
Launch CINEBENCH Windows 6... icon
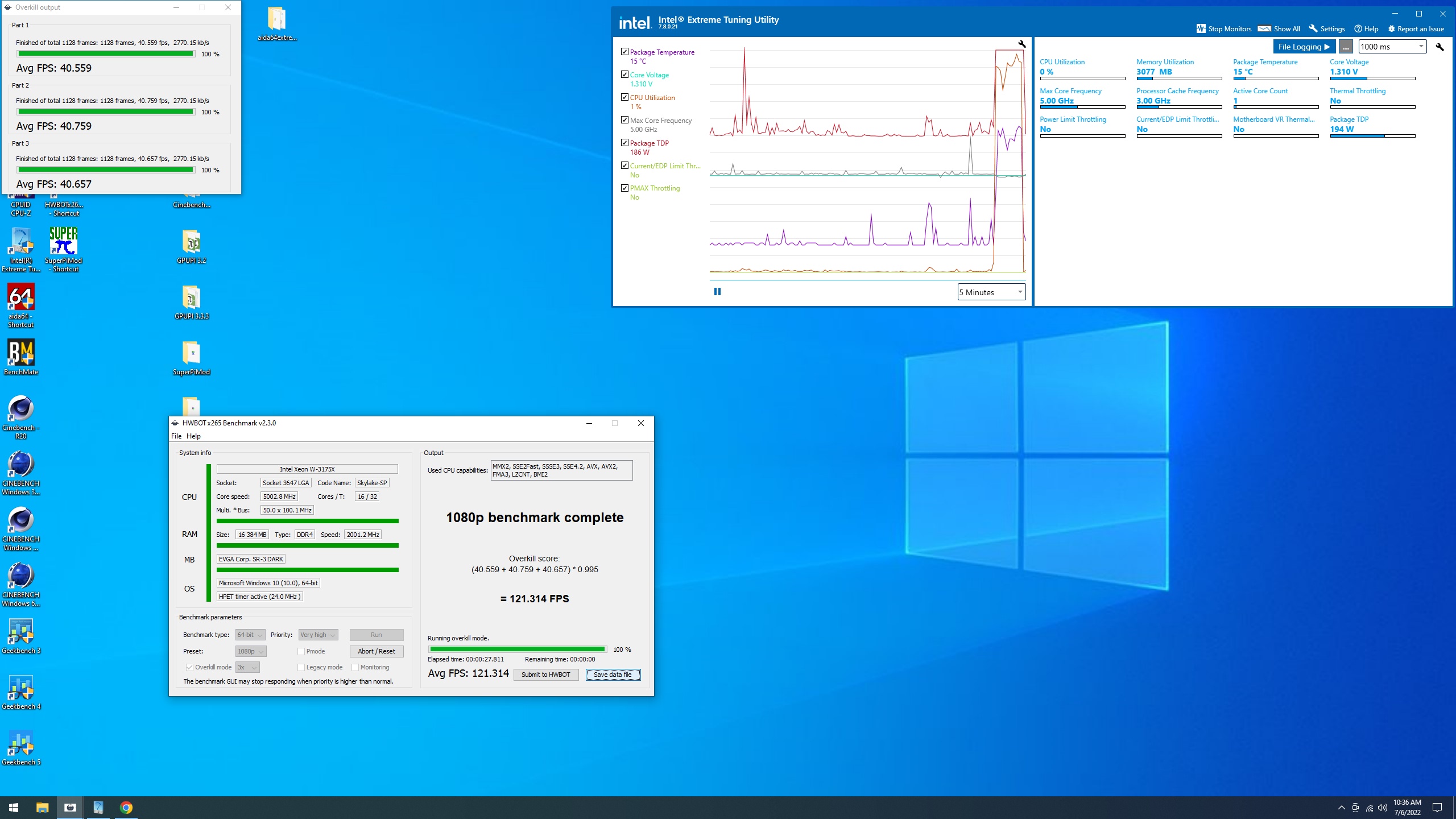click(x=21, y=584)
